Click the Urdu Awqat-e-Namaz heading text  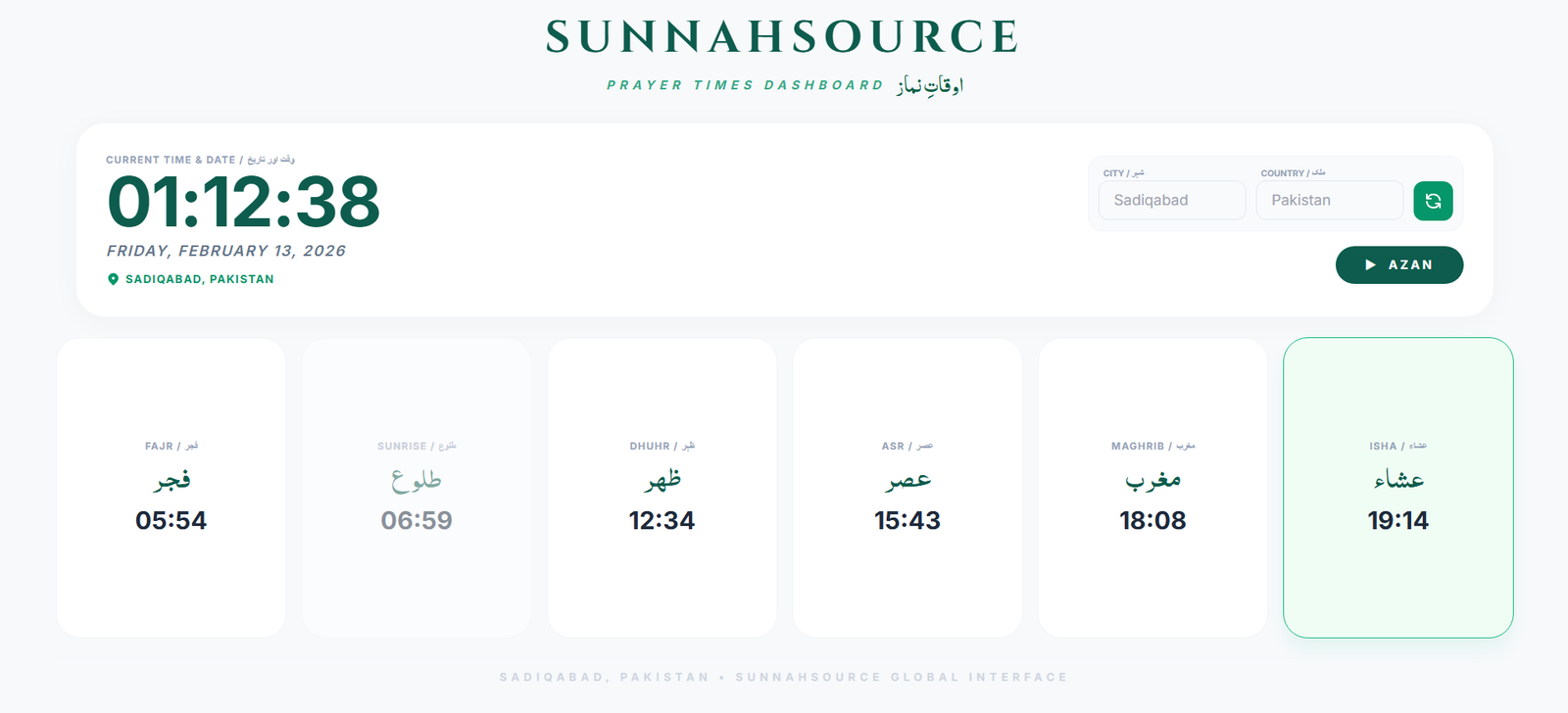click(929, 85)
